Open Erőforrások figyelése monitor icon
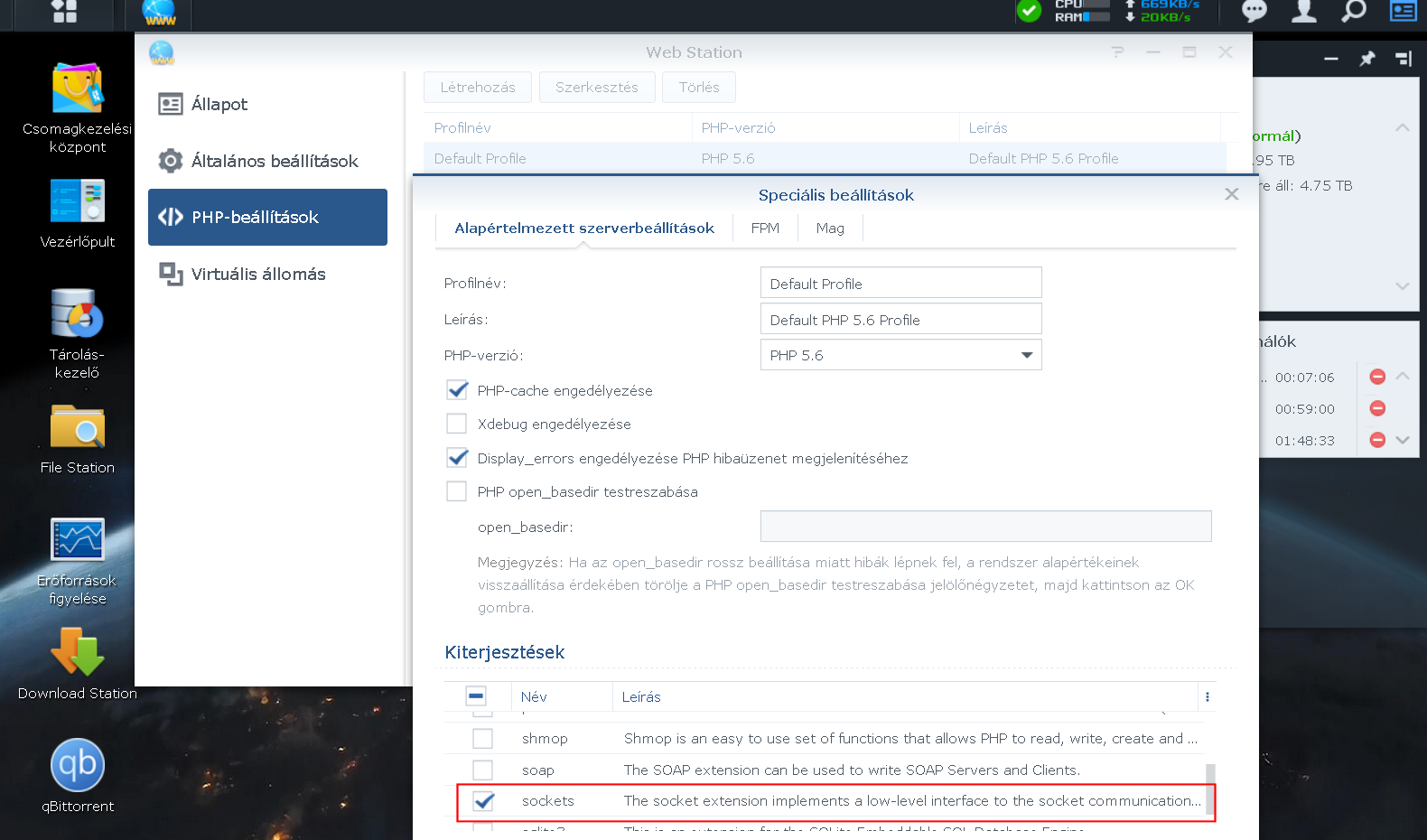The image size is (1427, 840). click(77, 541)
